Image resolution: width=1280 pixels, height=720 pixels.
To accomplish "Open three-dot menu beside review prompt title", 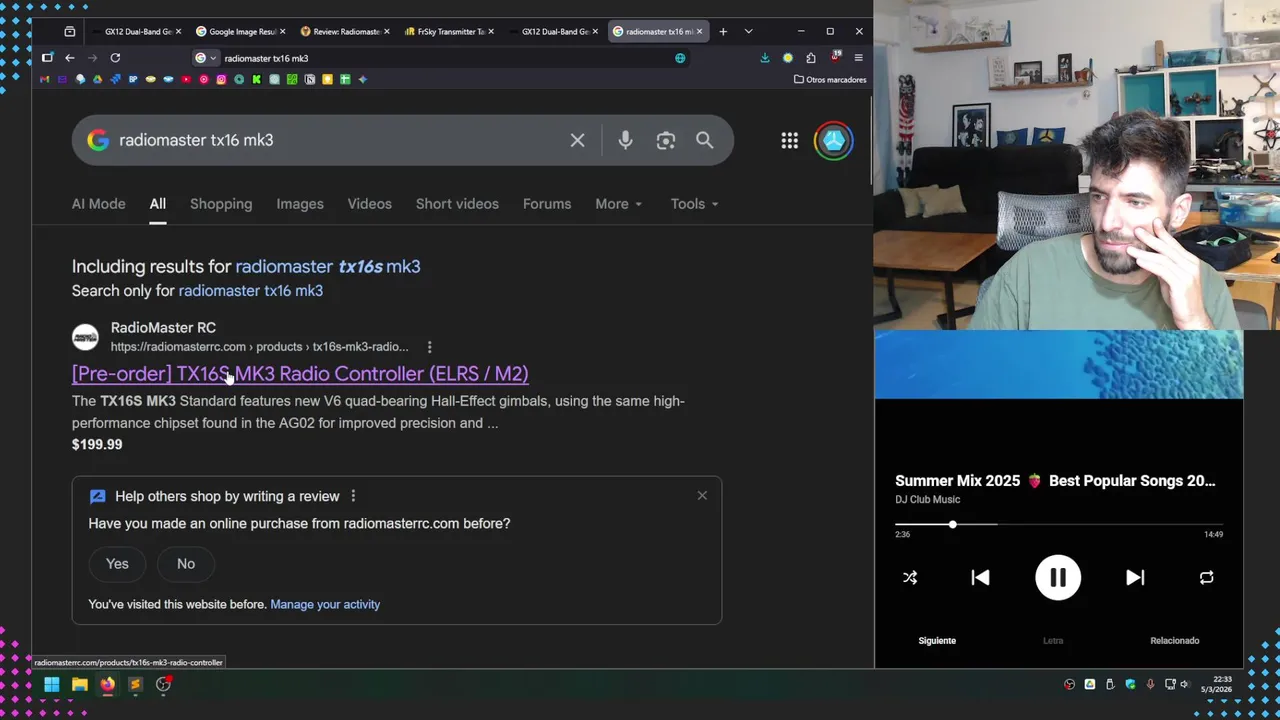I will pos(353,496).
